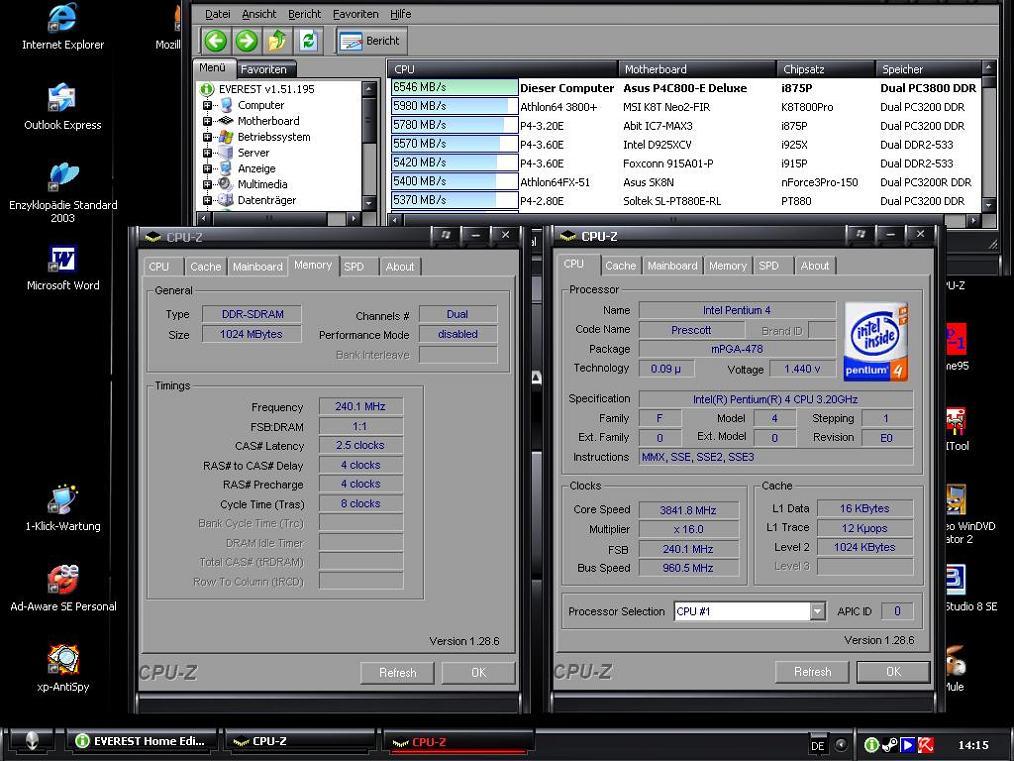This screenshot has width=1014, height=761.
Task: Select Betriebssystem icon in EVEREST tree
Action: click(x=226, y=136)
